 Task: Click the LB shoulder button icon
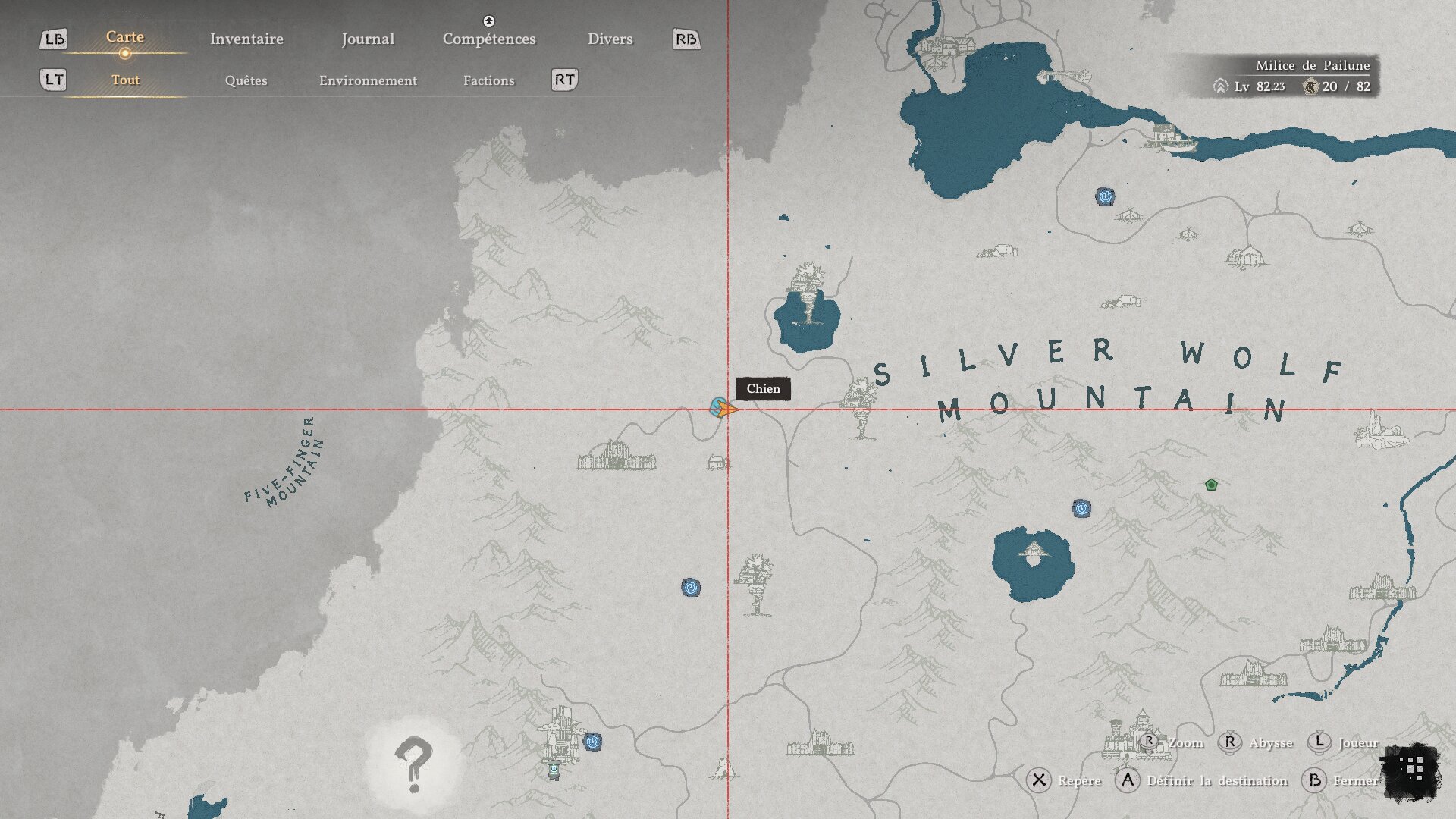tap(54, 39)
